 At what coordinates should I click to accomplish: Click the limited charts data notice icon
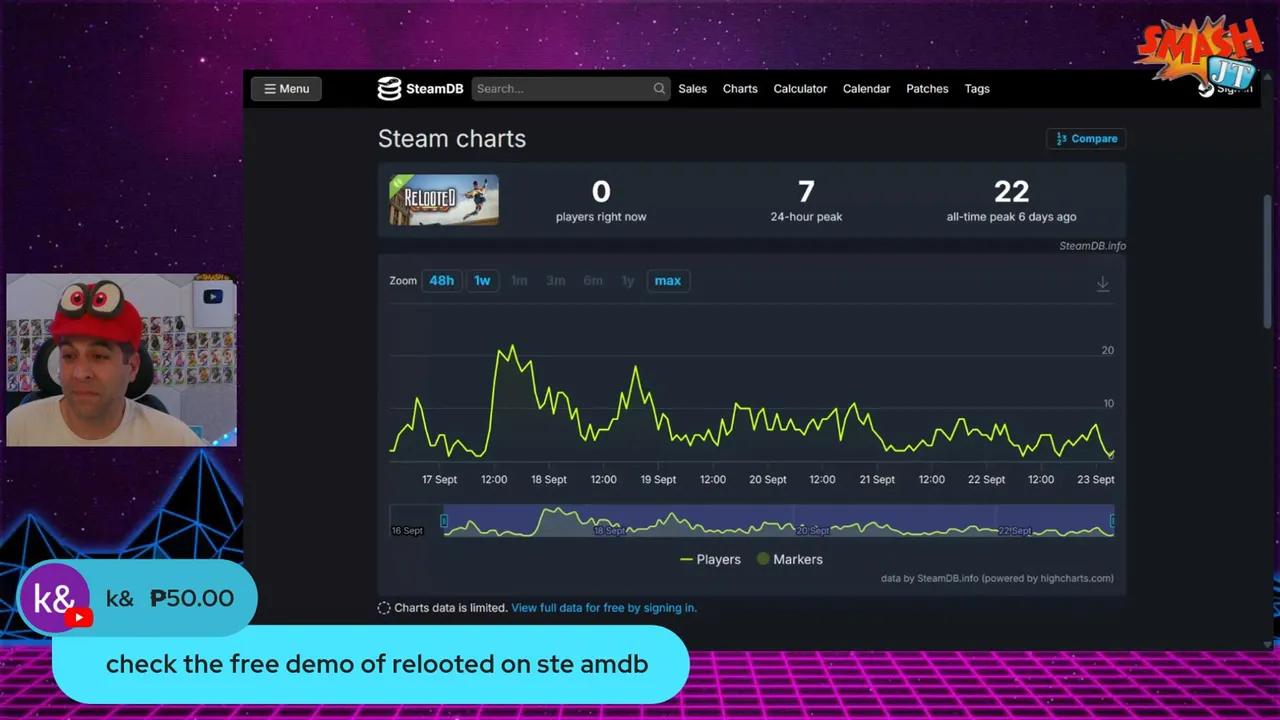point(384,608)
